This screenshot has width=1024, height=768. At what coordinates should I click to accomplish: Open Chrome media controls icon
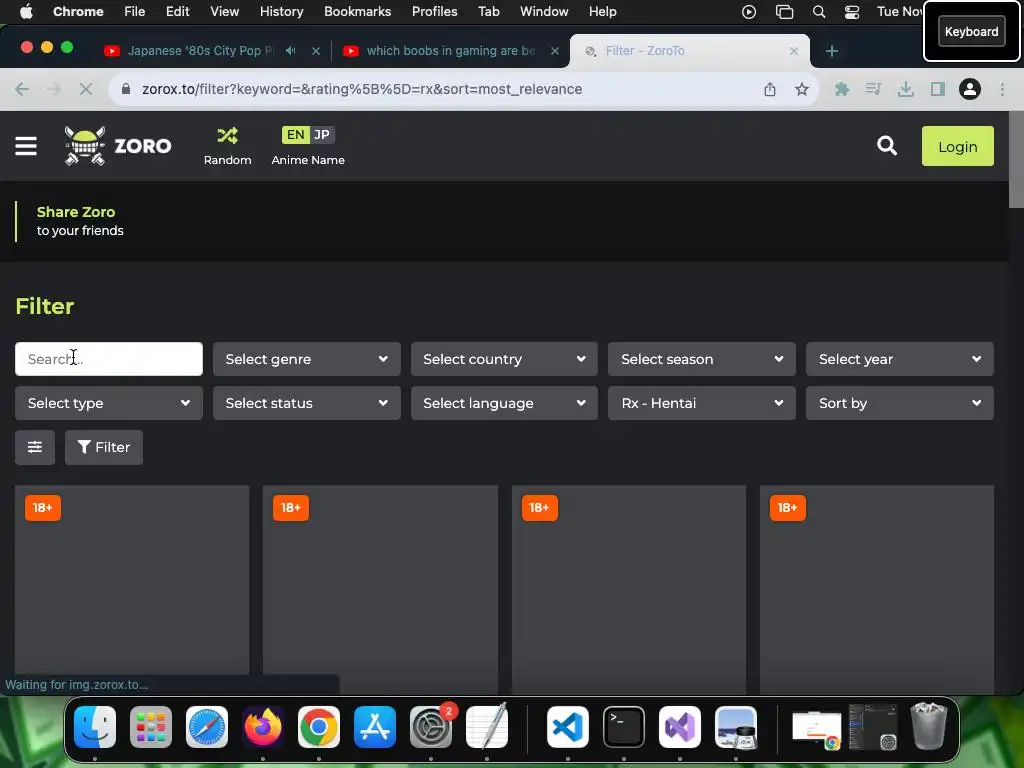tap(873, 89)
